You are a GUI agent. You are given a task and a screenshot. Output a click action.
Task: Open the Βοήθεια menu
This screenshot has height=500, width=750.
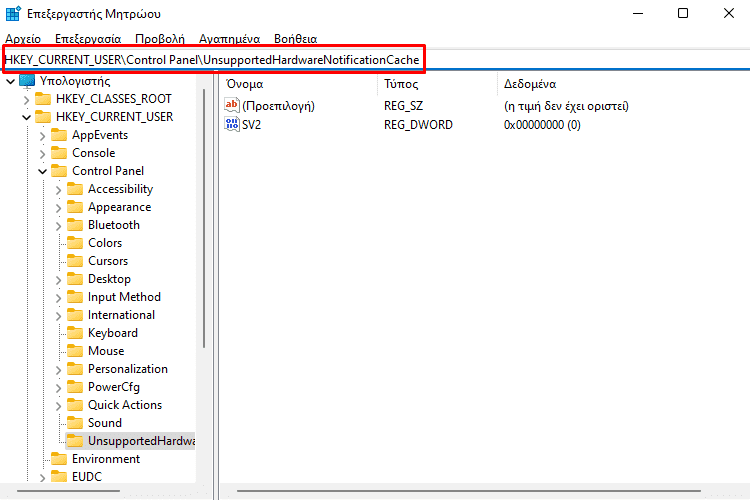(296, 39)
